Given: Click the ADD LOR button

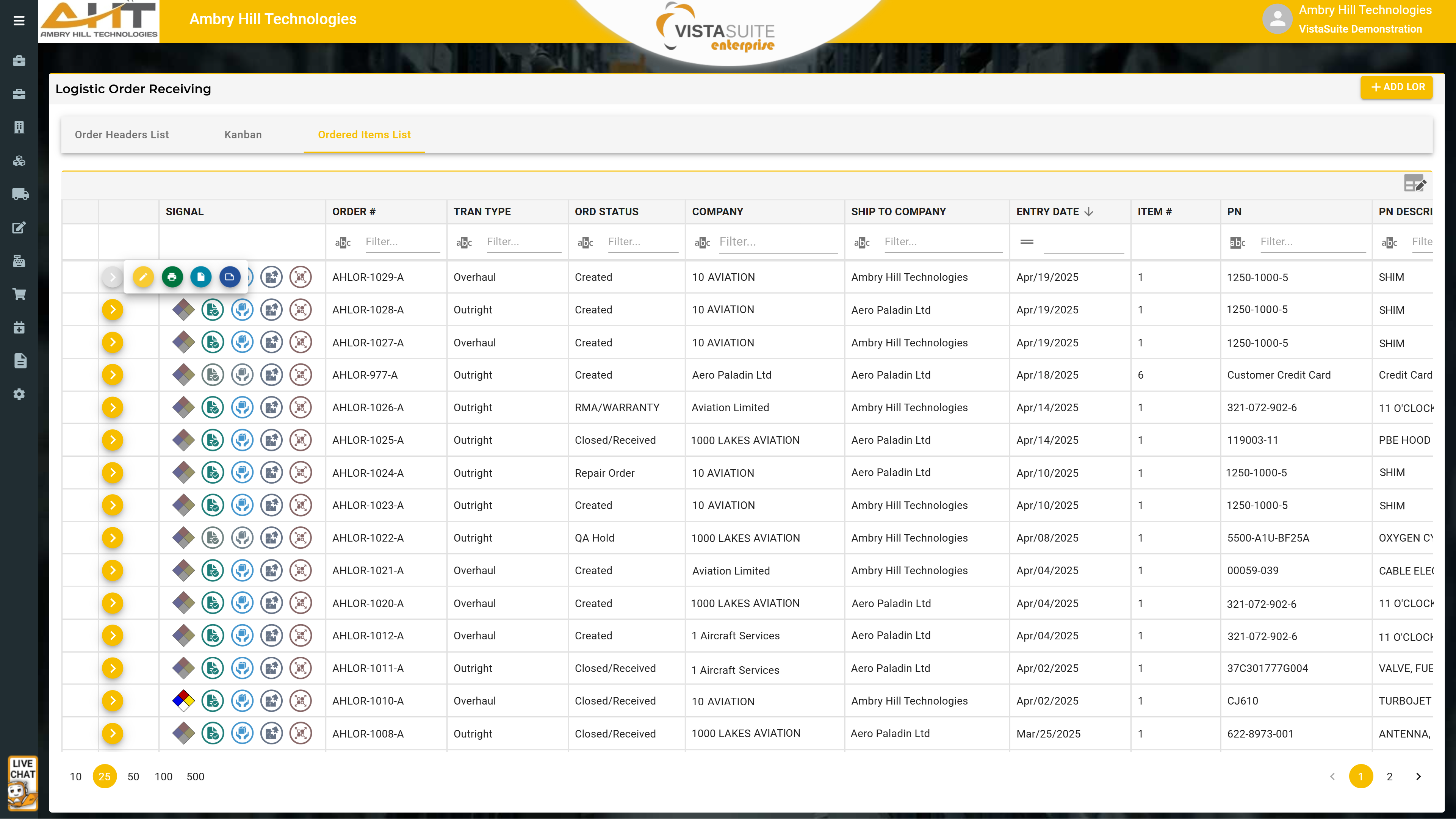Looking at the screenshot, I should [1397, 87].
